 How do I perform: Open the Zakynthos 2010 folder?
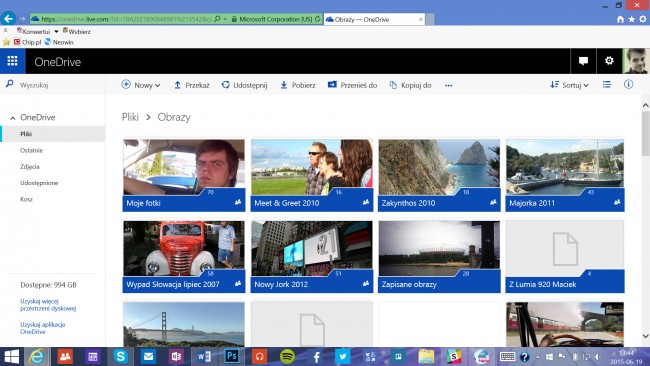tap(439, 175)
